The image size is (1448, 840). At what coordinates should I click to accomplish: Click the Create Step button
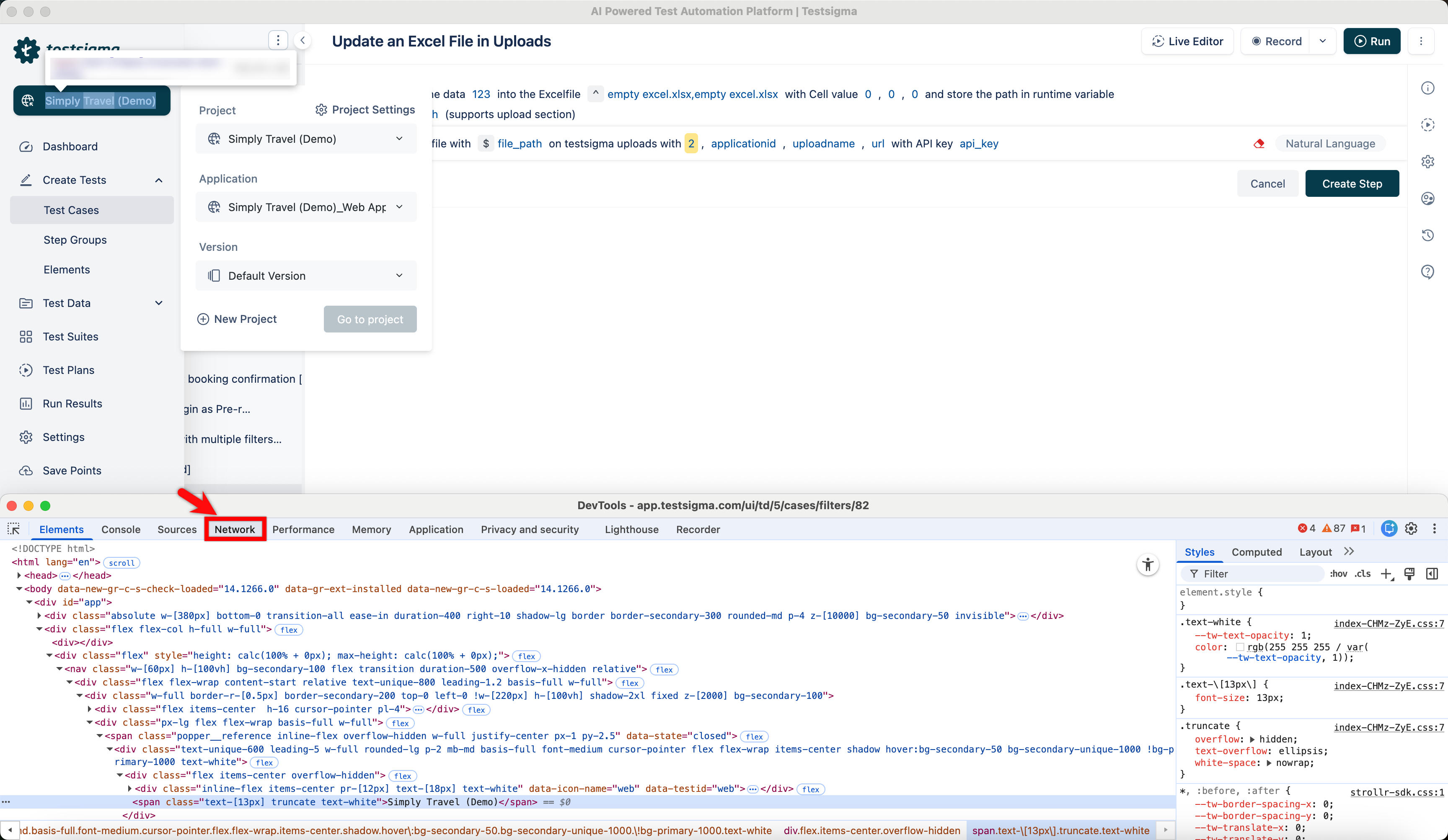coord(1352,184)
